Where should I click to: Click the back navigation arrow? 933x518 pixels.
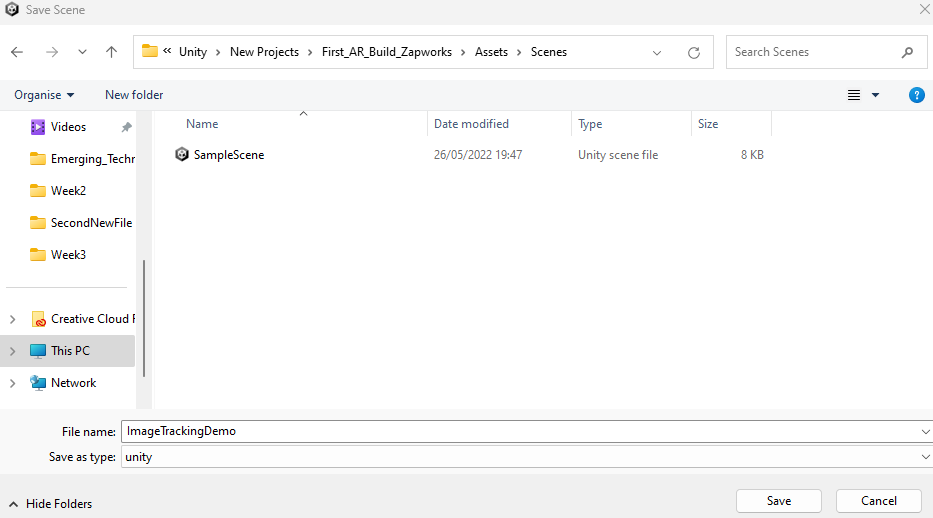pyautogui.click(x=17, y=52)
